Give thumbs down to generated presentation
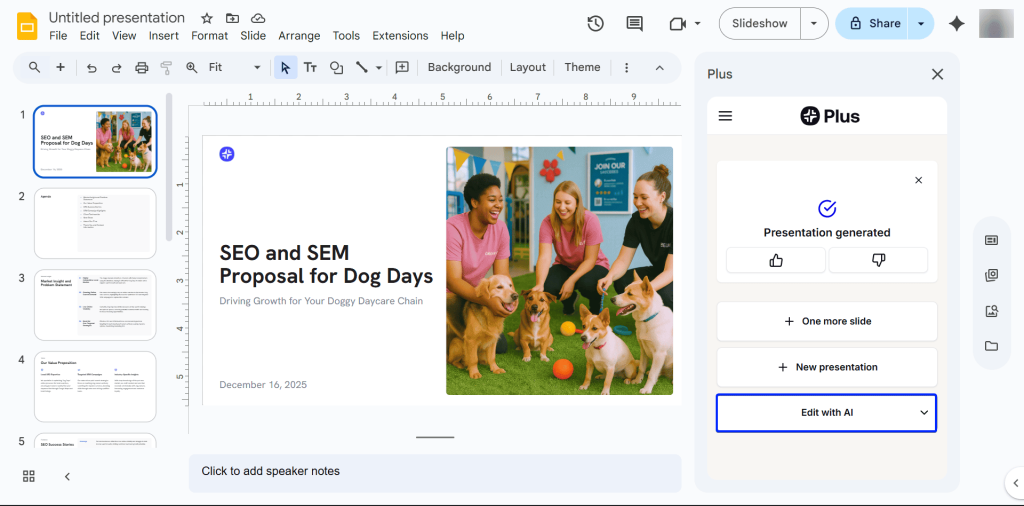The height and width of the screenshot is (506, 1024). (878, 260)
